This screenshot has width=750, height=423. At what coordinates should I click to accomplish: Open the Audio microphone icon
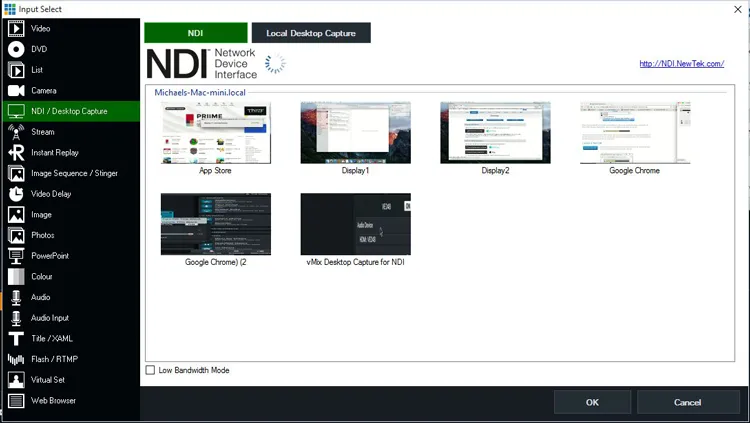click(16, 297)
